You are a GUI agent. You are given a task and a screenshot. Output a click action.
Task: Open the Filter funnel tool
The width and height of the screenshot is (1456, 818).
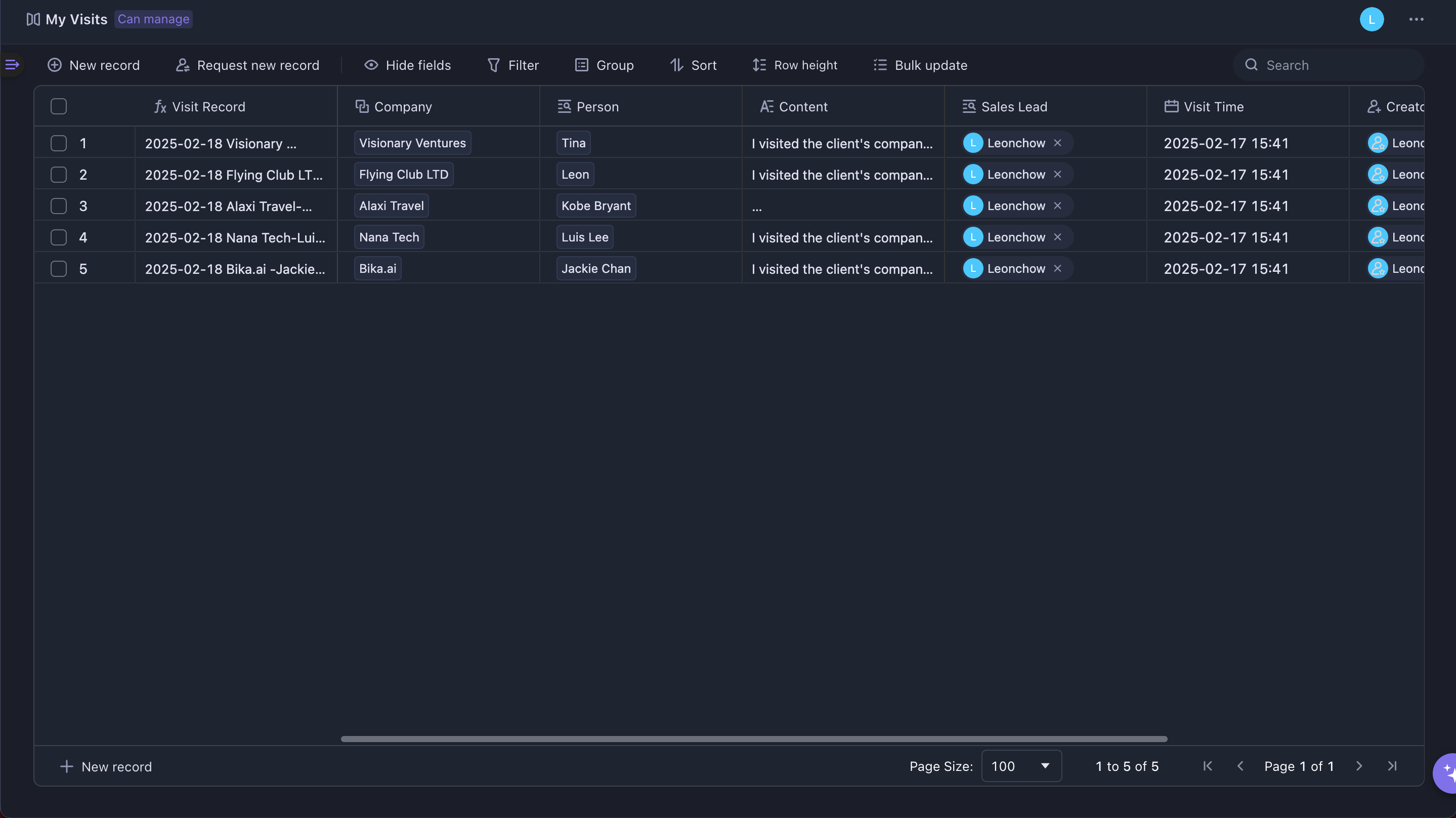pyautogui.click(x=493, y=65)
